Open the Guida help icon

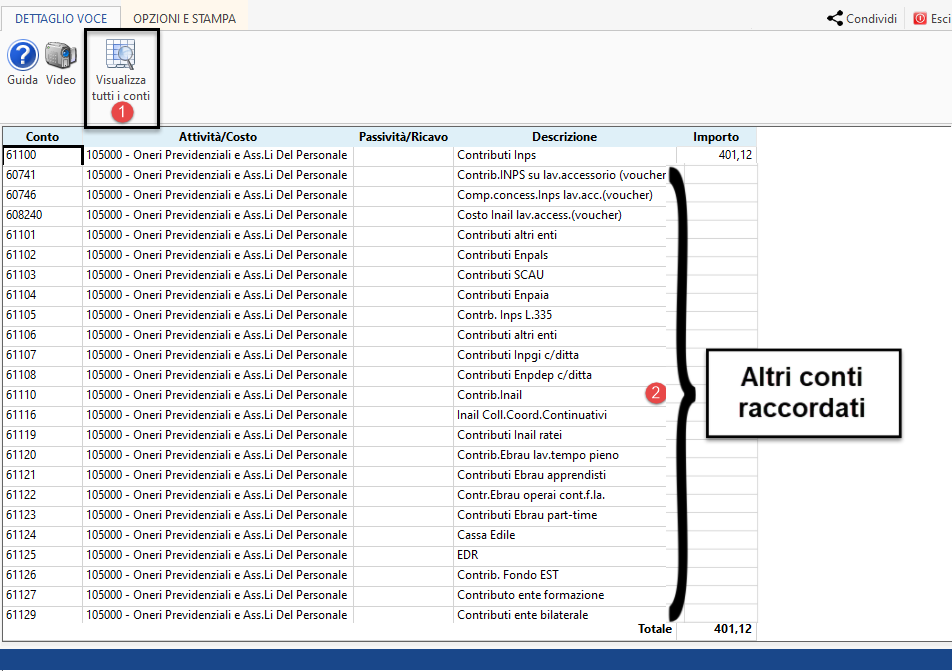22,56
